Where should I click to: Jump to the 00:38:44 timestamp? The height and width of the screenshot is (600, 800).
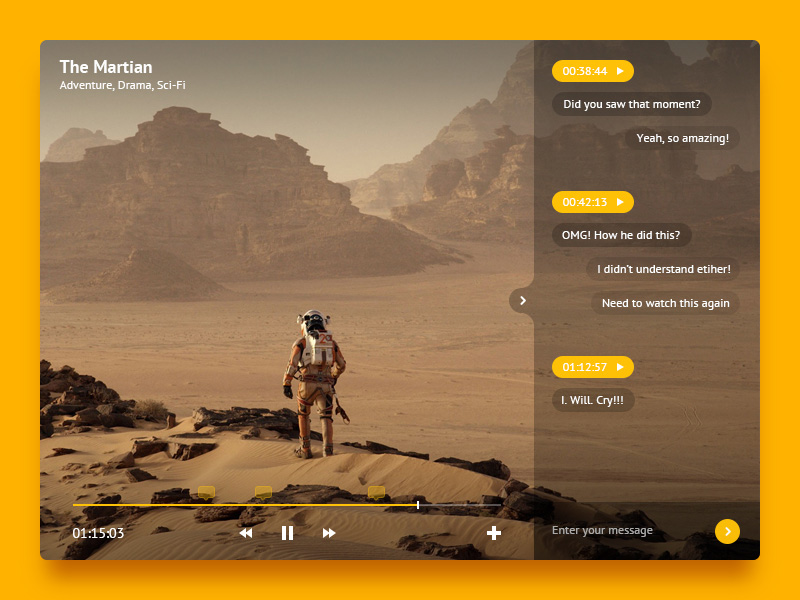[x=592, y=71]
